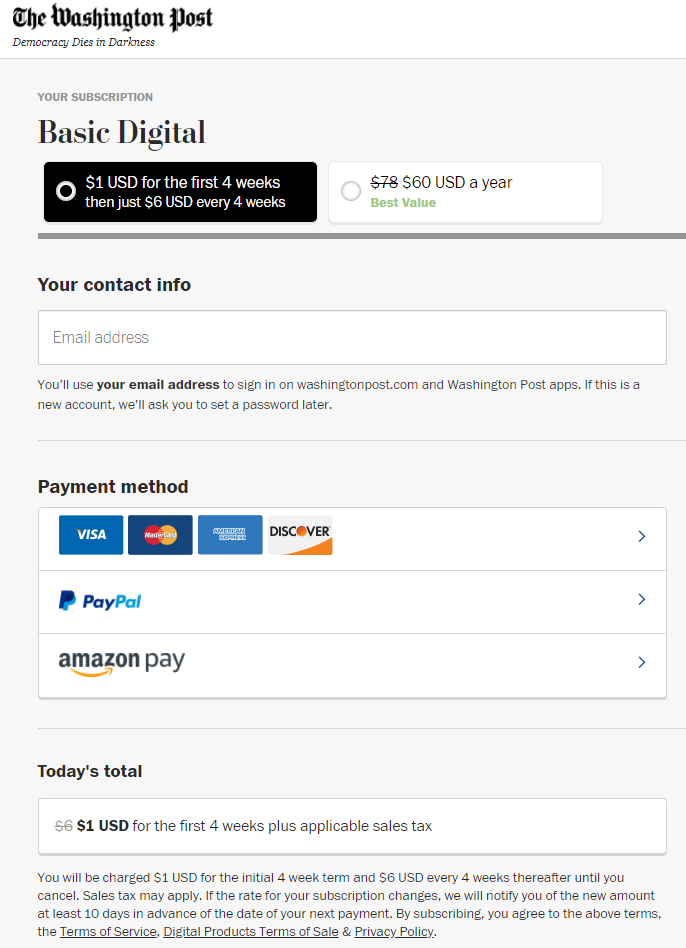This screenshot has height=948, width=686.
Task: Click the Basic Digital heading
Action: pyautogui.click(x=121, y=132)
